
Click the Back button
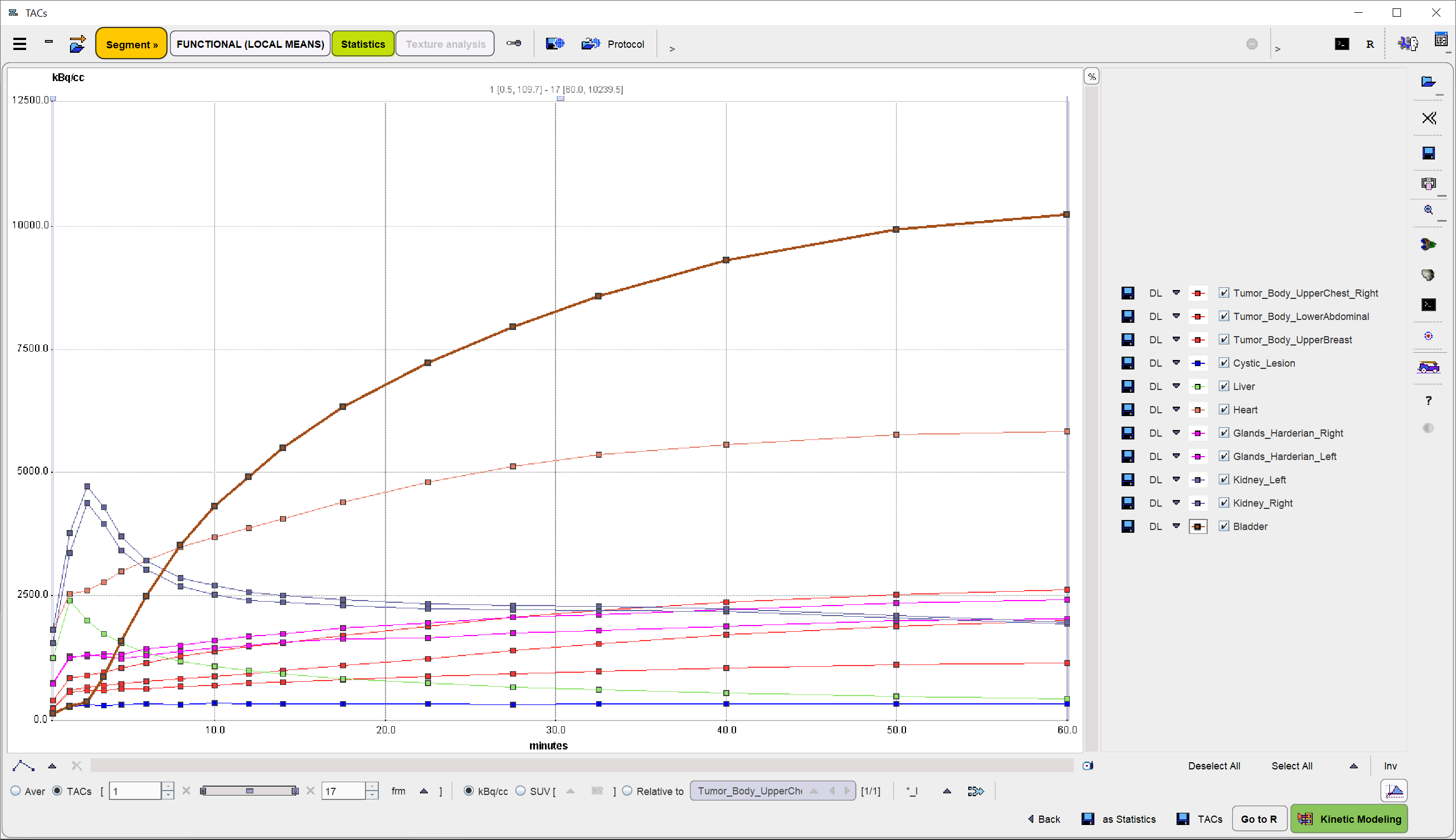coord(1044,819)
